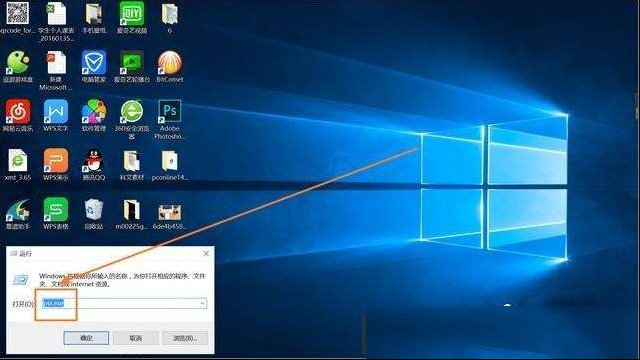This screenshot has height=360, width=640.
Task: Close the 运行 Run dialog
Action: [206, 253]
